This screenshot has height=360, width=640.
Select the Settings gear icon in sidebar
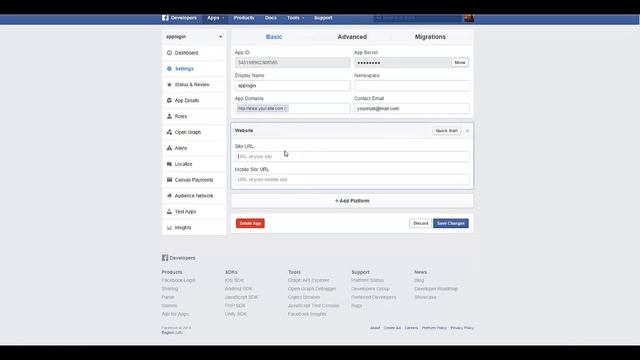(169, 69)
